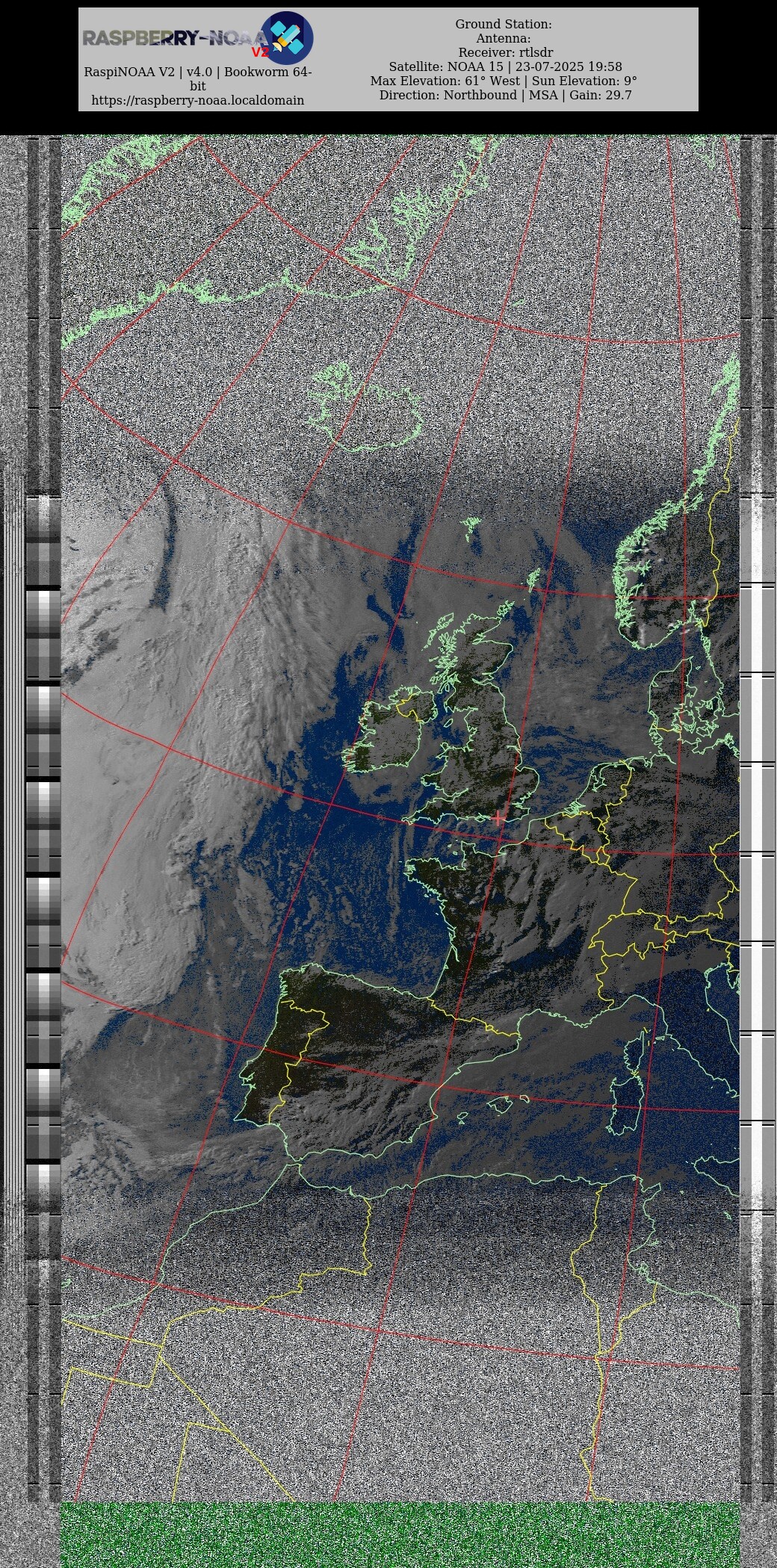Click 'Max Elevation: 61° West | Sun Elevation: 9°' line
The width and height of the screenshot is (777, 1568).
coord(504,81)
